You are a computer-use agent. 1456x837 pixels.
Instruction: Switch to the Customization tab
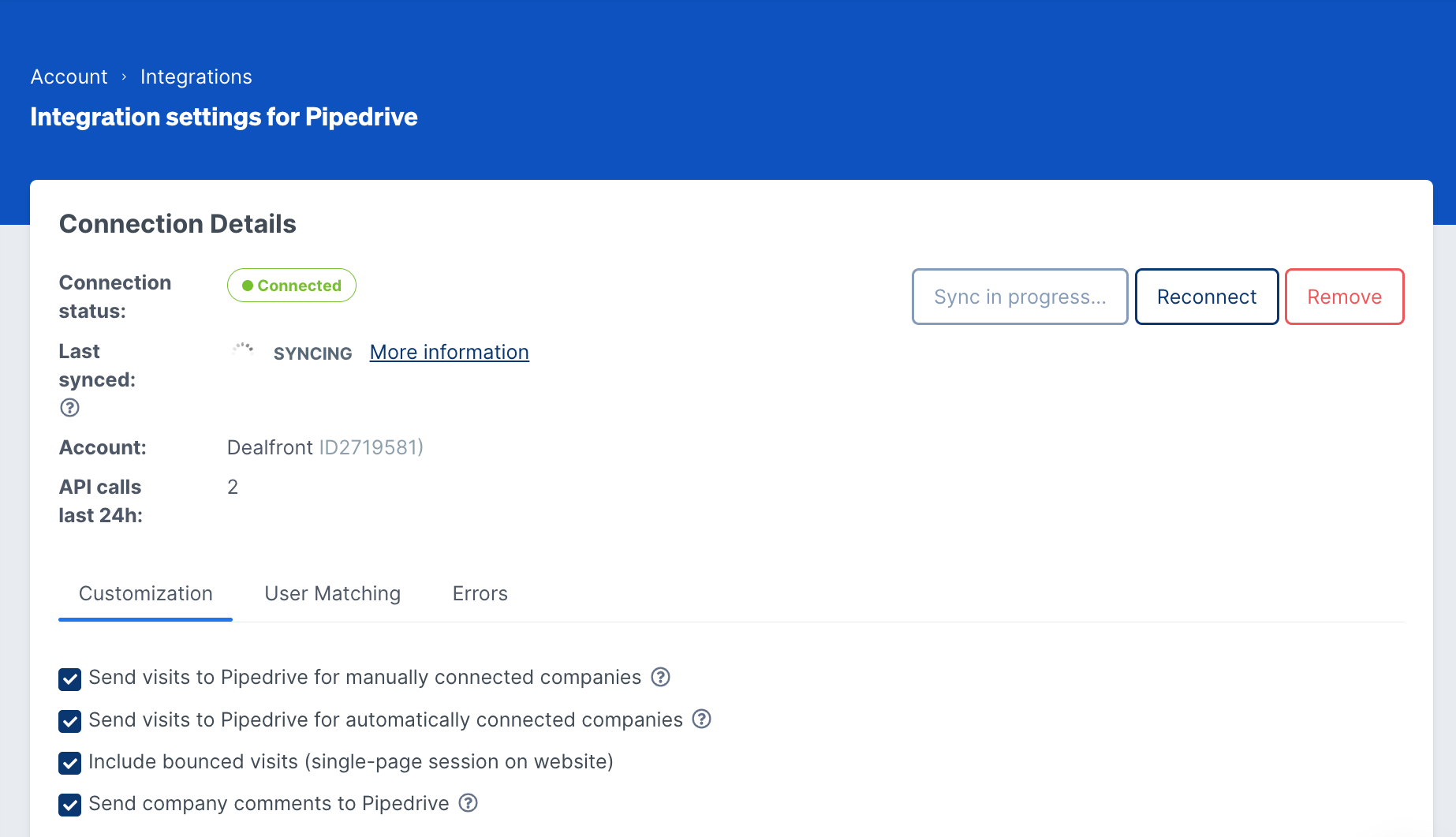146,593
